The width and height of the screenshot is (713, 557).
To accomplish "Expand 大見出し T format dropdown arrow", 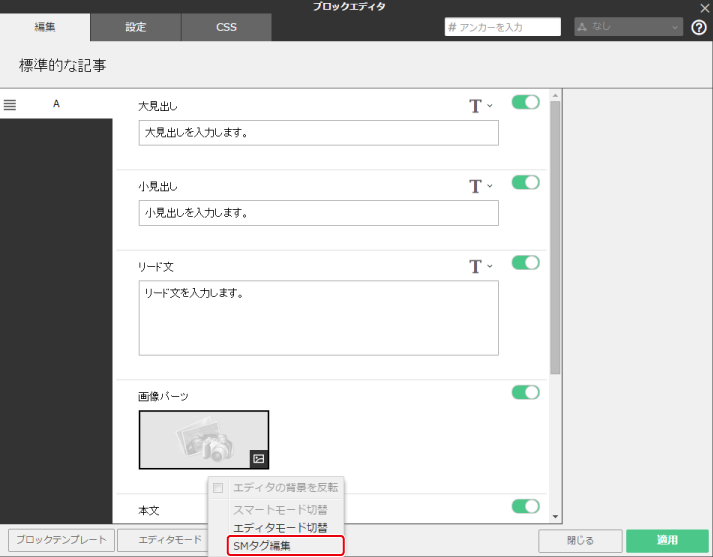I will click(490, 105).
